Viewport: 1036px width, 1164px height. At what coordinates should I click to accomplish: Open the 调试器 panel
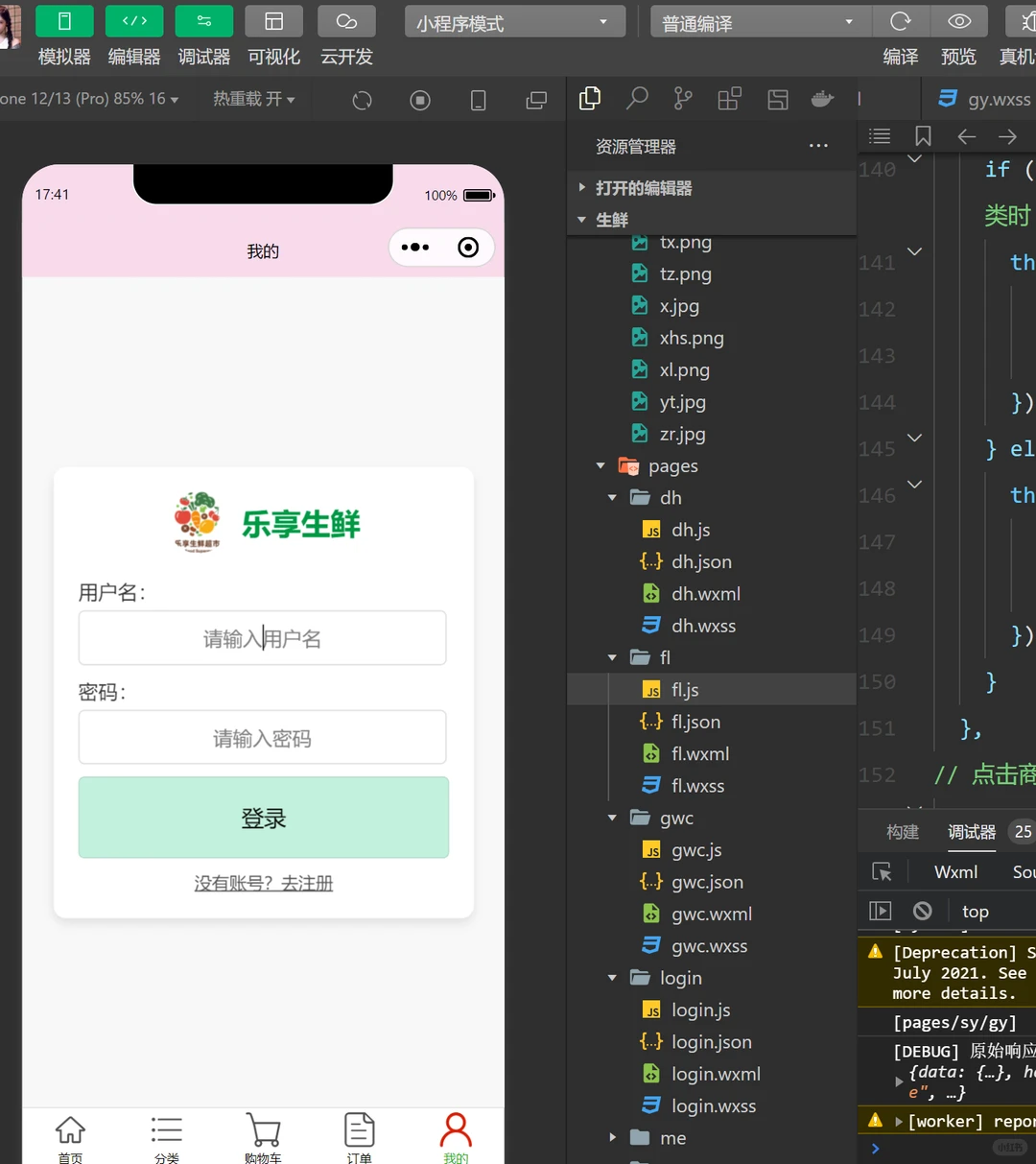pyautogui.click(x=203, y=36)
